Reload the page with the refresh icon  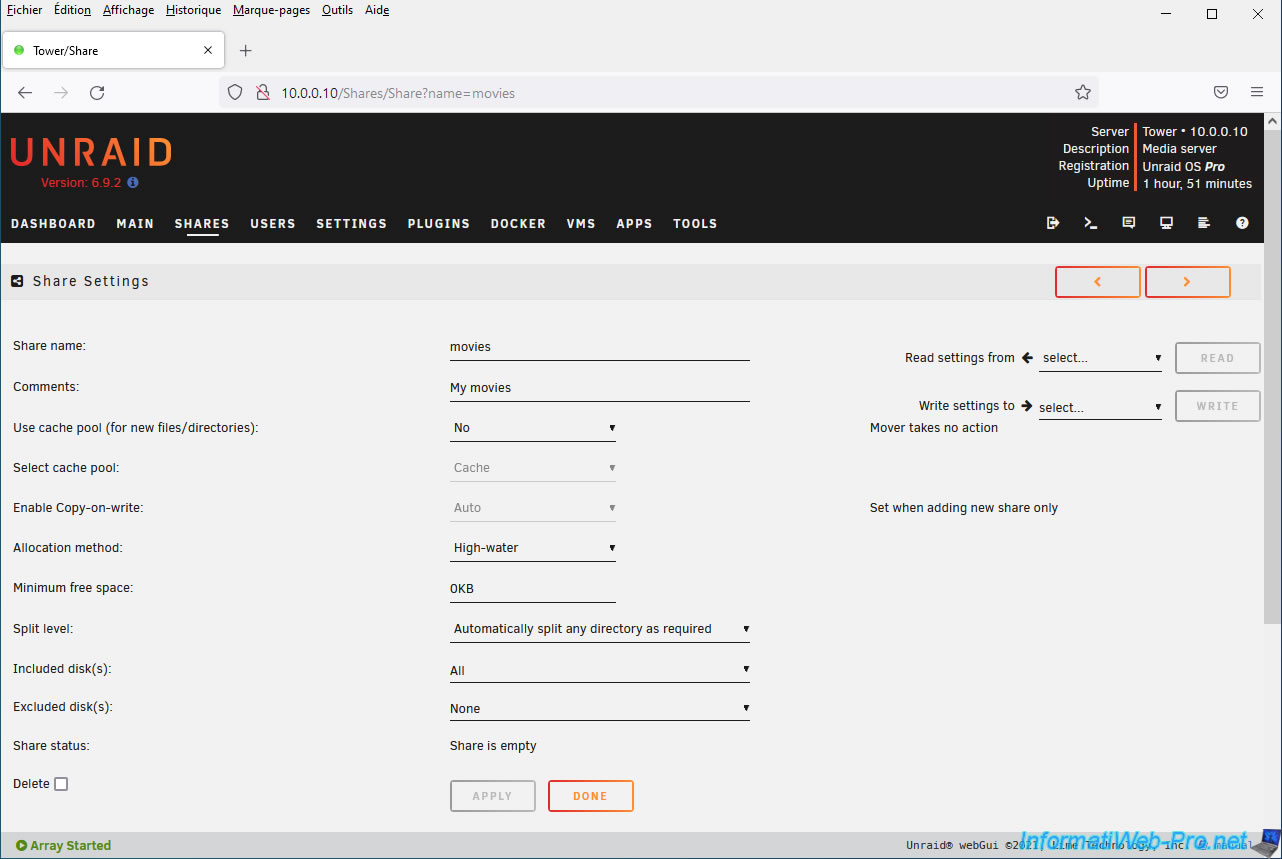point(97,93)
